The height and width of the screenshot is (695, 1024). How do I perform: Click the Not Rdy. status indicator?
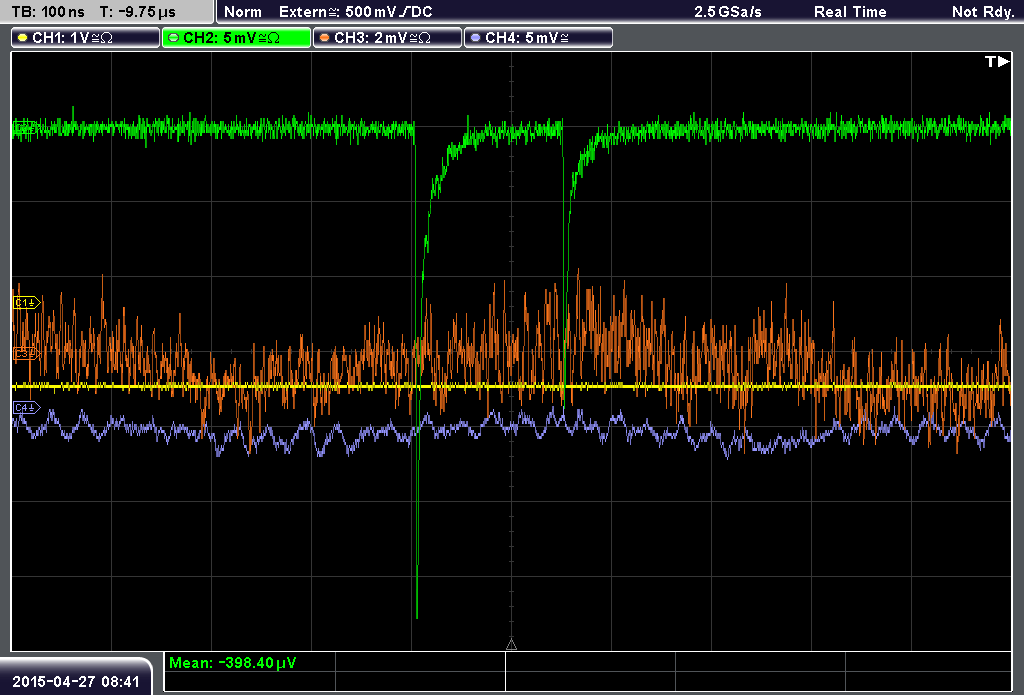pos(983,12)
